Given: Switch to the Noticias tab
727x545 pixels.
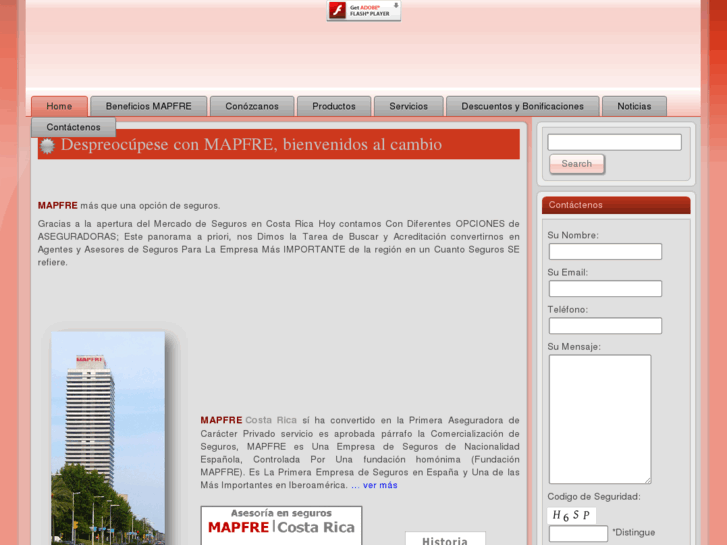Looking at the screenshot, I should [x=634, y=106].
